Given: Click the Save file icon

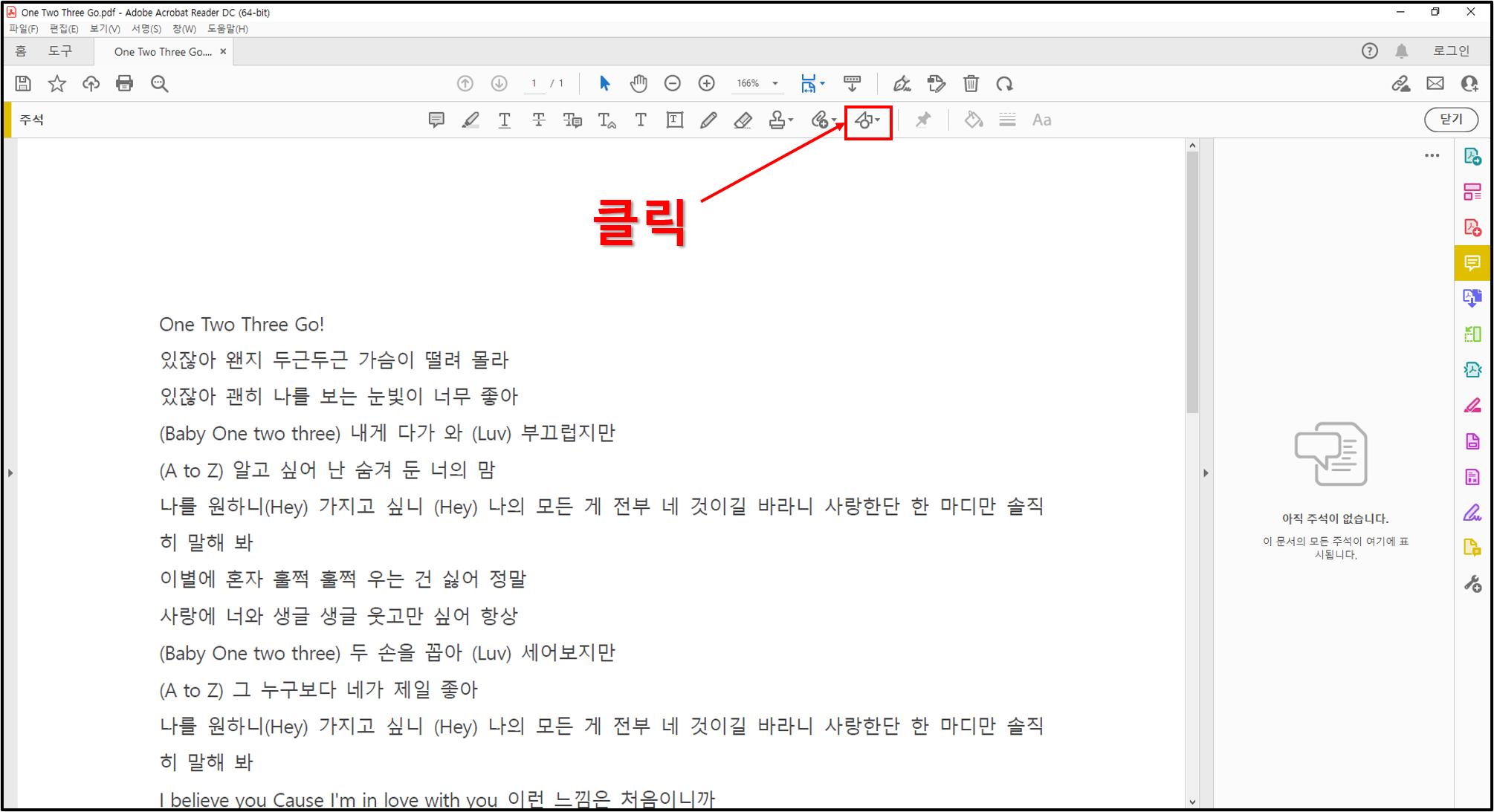Looking at the screenshot, I should point(23,84).
